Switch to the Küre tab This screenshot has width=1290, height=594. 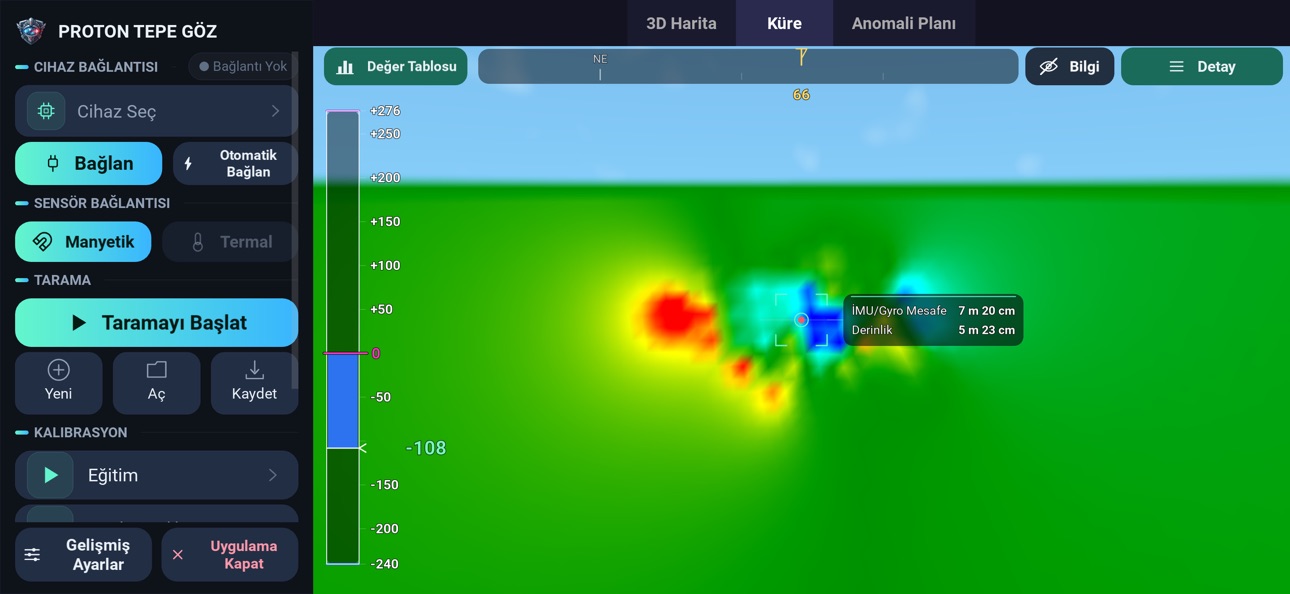coord(784,23)
